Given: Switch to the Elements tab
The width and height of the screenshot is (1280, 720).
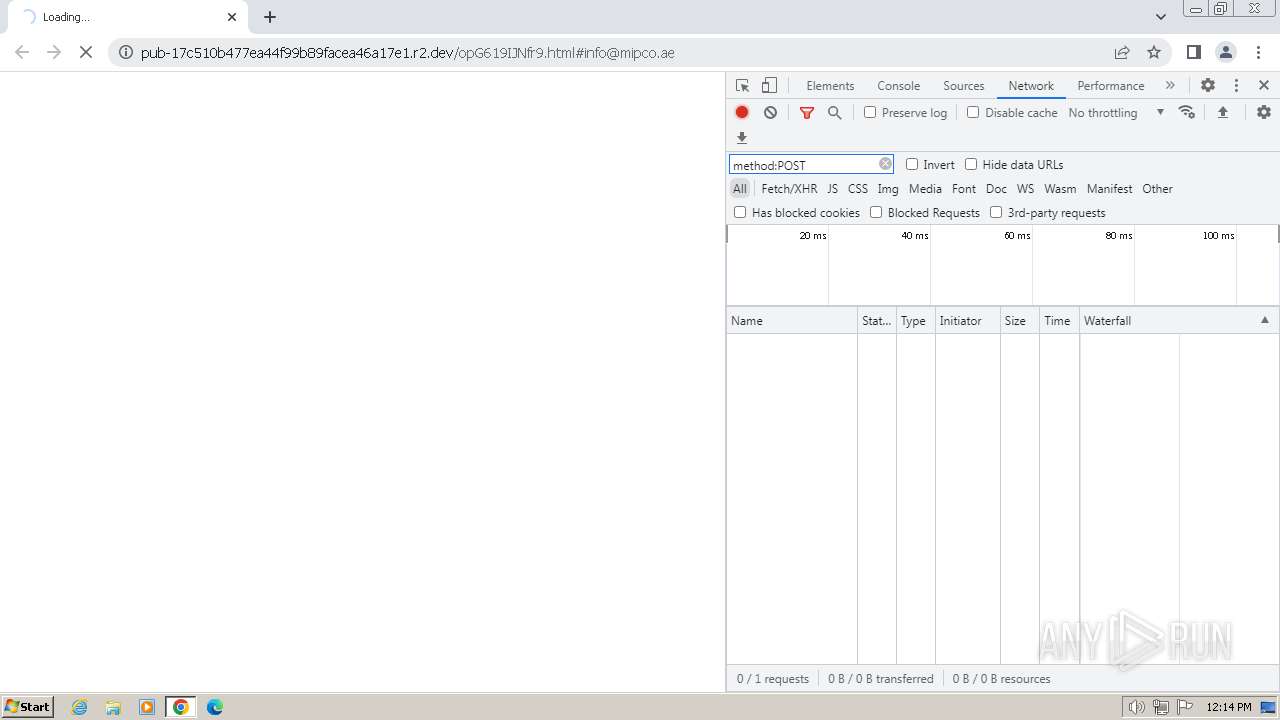Looking at the screenshot, I should click(830, 86).
